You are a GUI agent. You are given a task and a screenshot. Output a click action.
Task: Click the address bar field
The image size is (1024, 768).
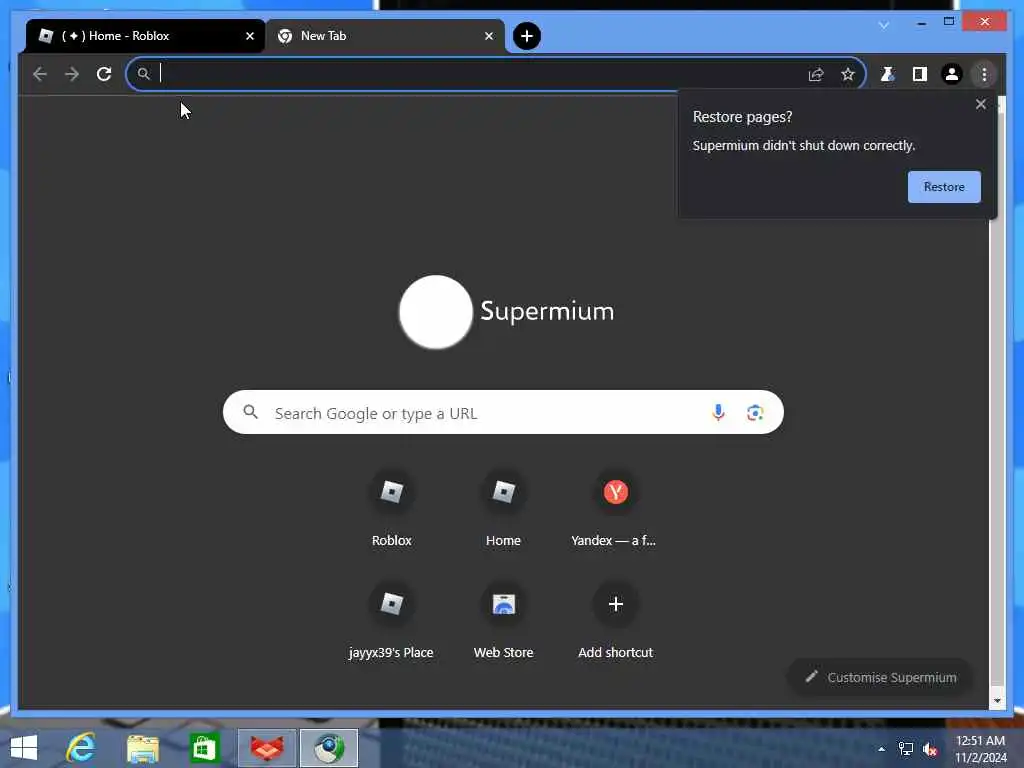coord(495,74)
